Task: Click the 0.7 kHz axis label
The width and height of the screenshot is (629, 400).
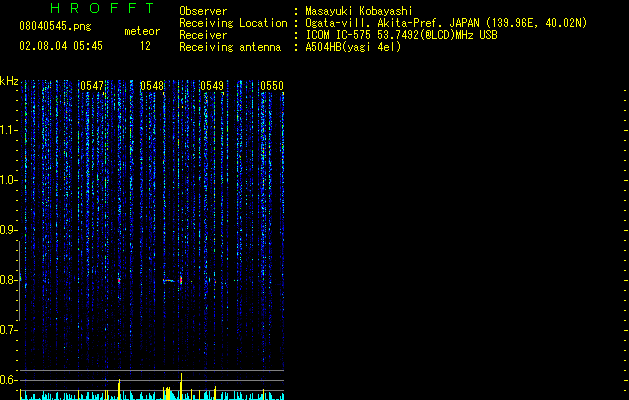Action: [x=8, y=330]
